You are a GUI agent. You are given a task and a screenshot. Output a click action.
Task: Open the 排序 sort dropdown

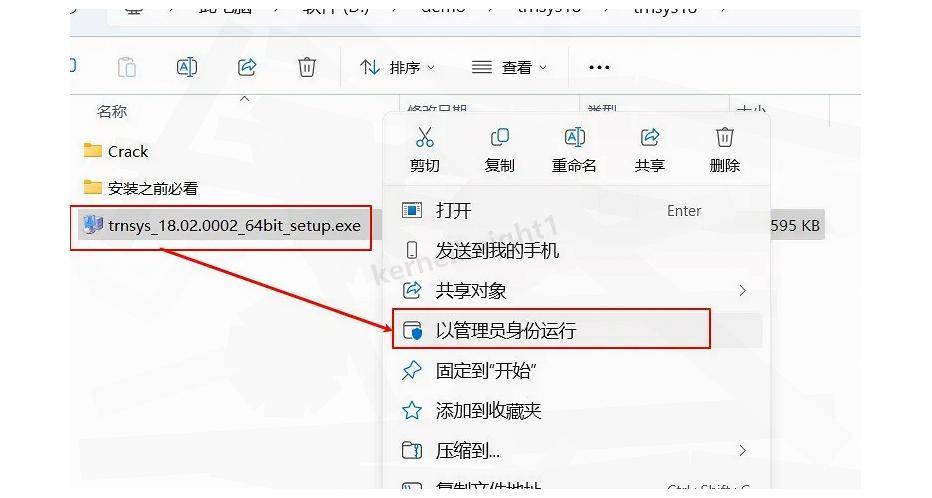pos(397,68)
